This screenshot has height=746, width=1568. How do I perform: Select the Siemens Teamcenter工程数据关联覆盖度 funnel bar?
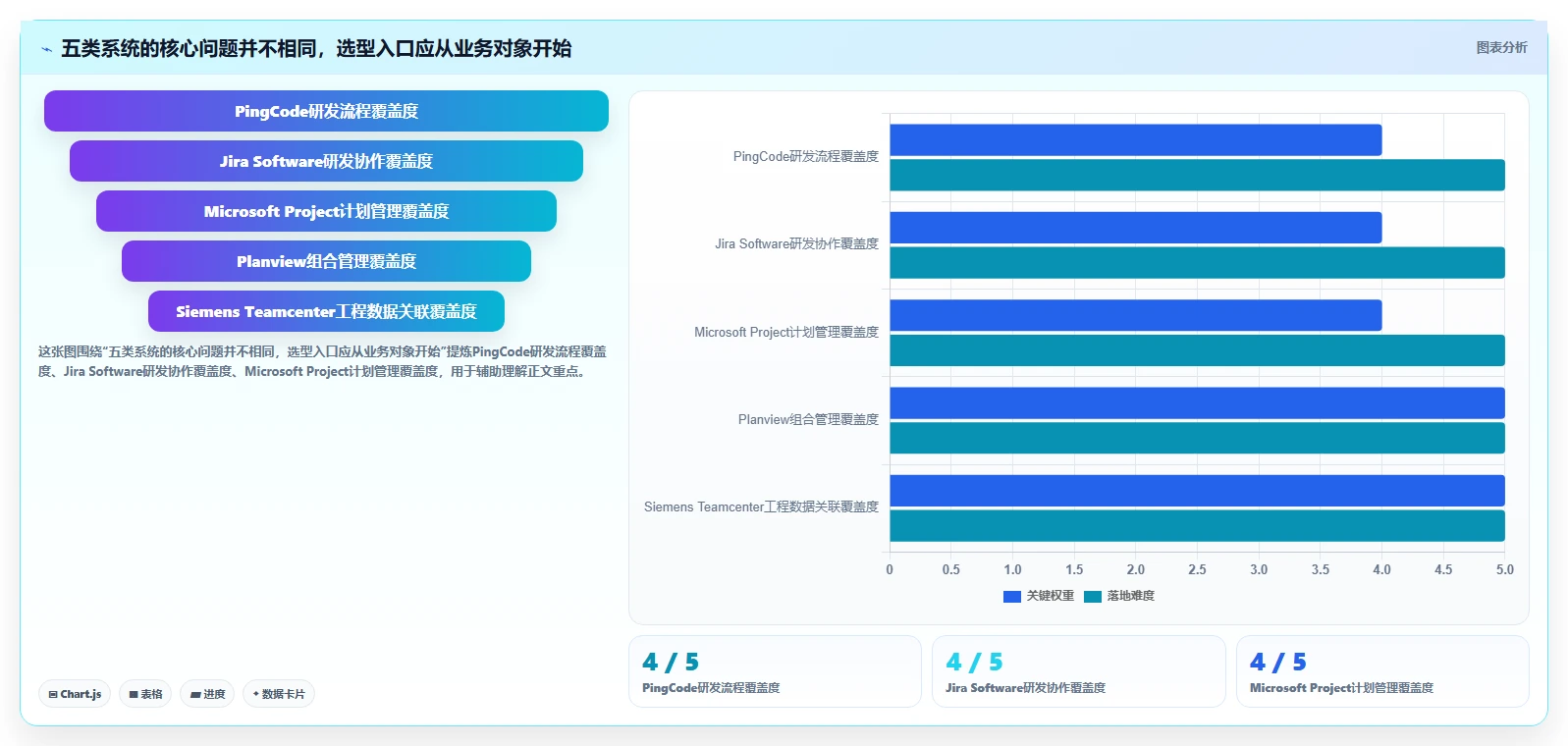pyautogui.click(x=326, y=311)
